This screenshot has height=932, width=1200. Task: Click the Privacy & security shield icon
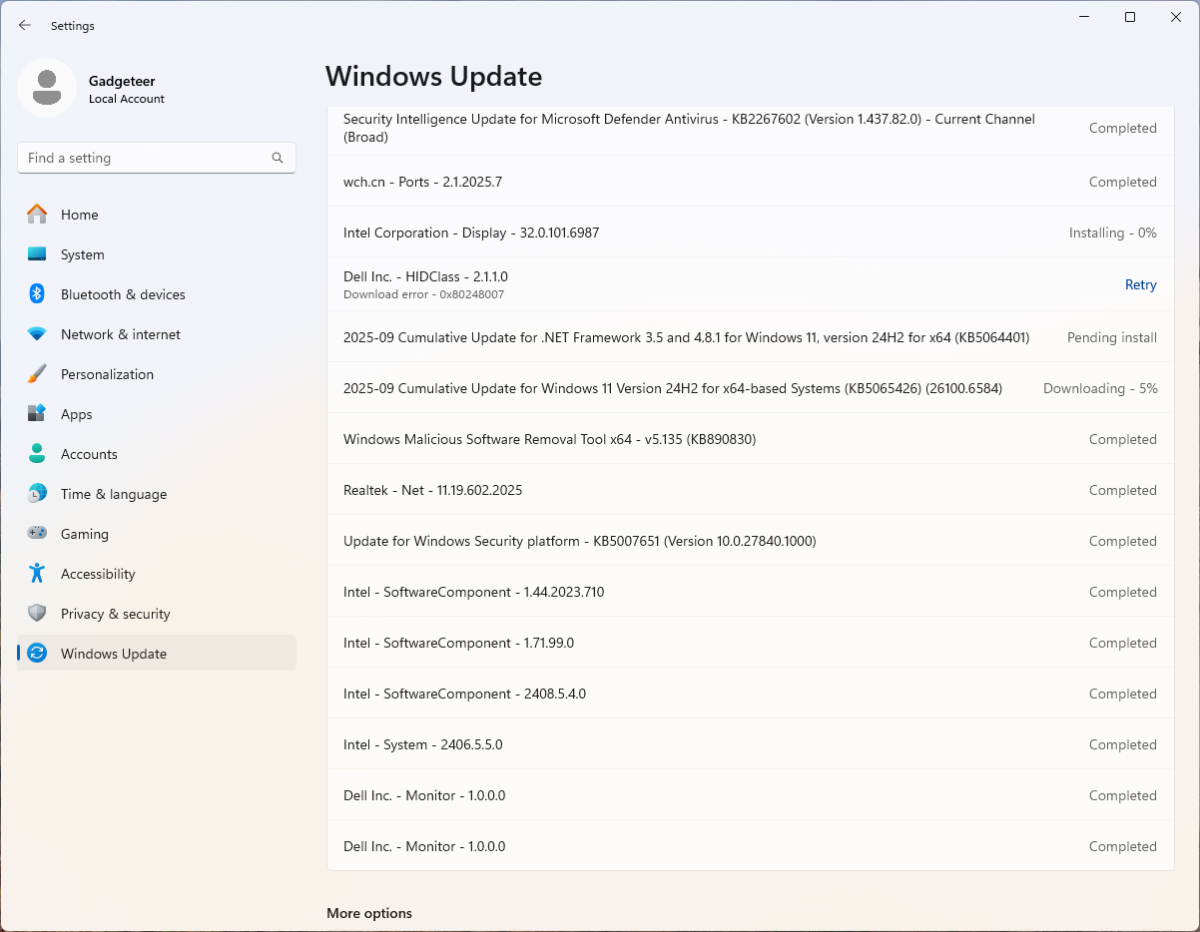point(37,614)
